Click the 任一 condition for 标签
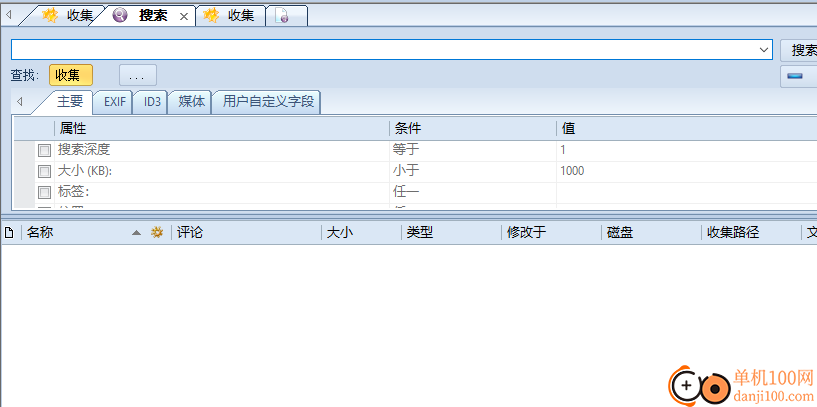Viewport: 817px width, 407px height. 473,192
